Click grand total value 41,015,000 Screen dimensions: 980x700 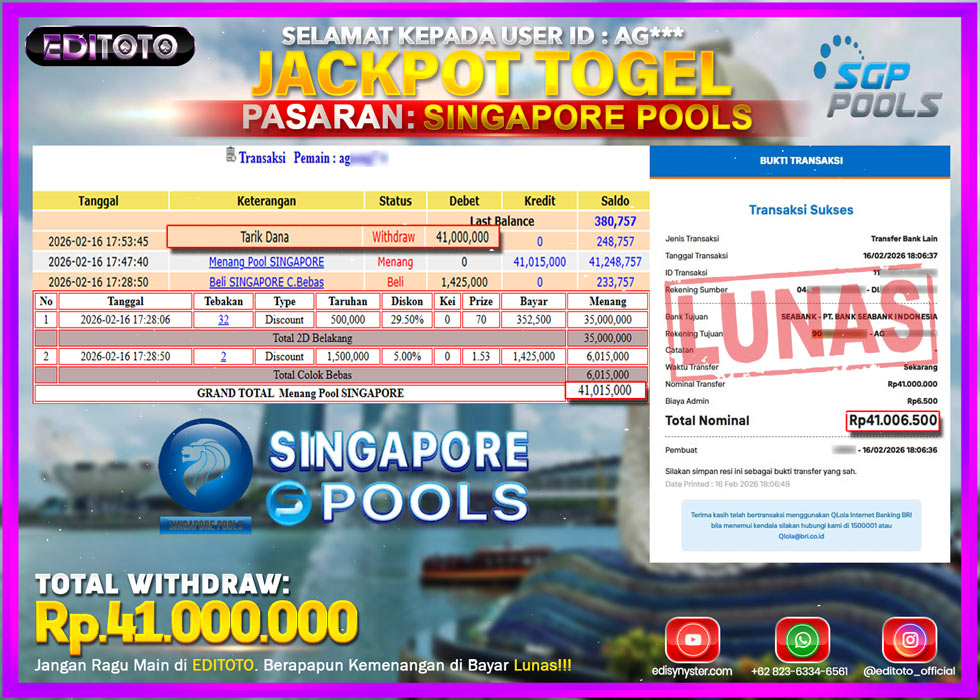click(x=604, y=391)
